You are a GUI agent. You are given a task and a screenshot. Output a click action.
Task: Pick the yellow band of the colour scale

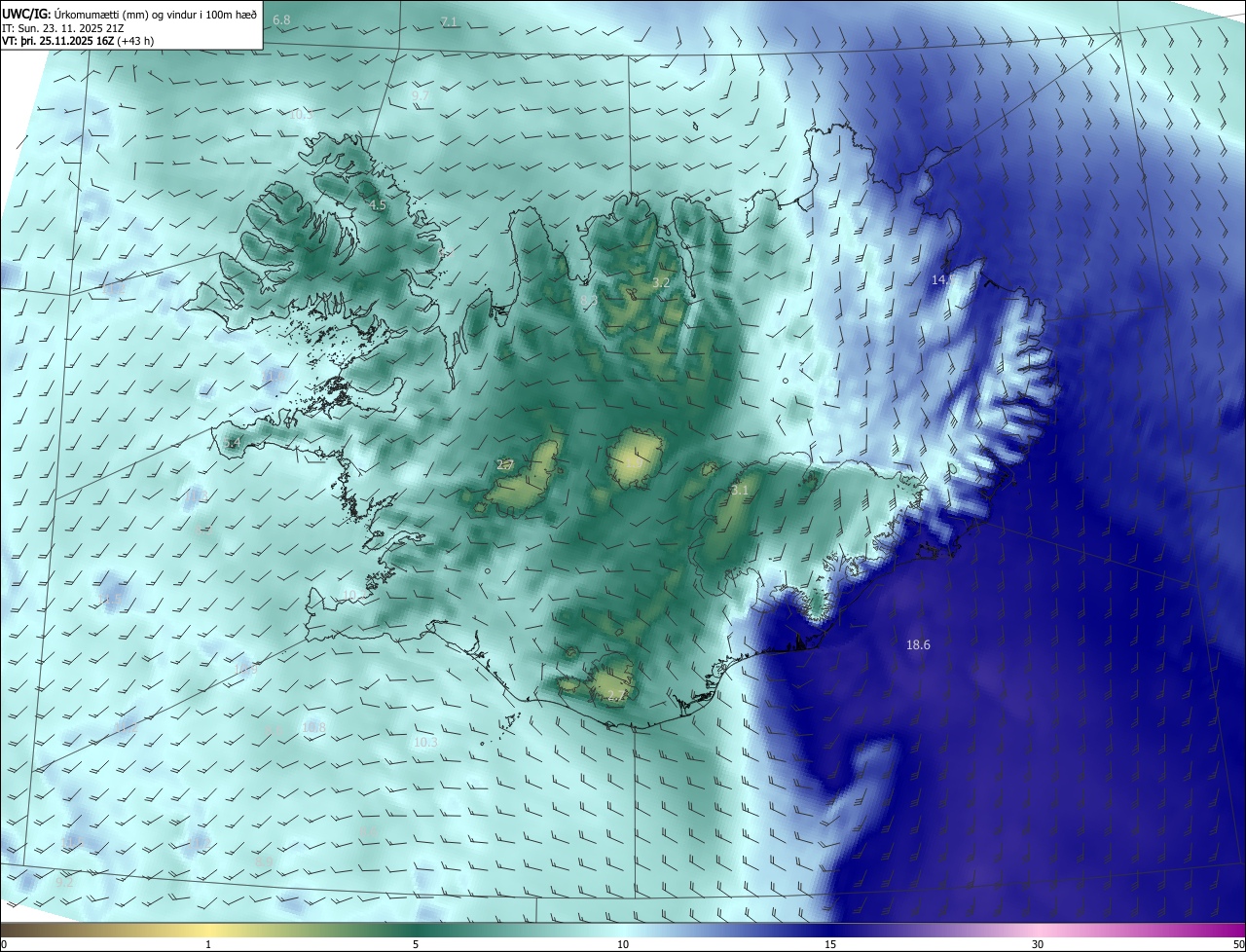pyautogui.click(x=208, y=930)
